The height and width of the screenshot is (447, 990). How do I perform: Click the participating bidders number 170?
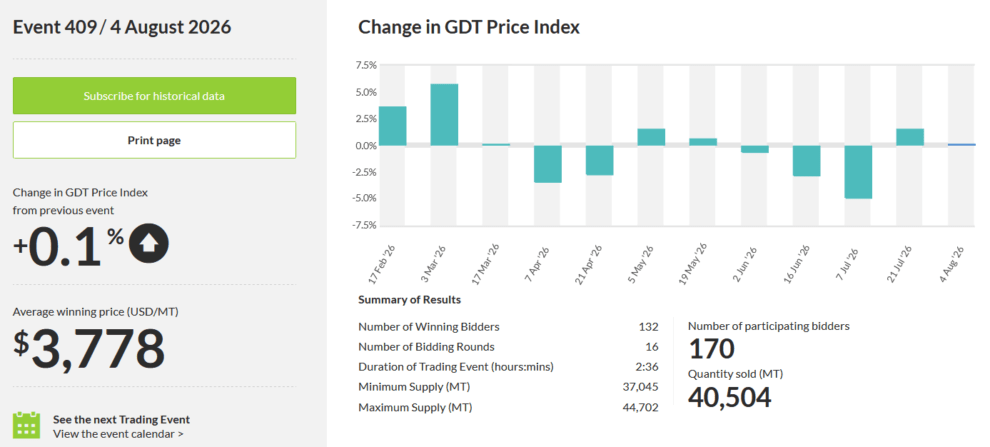tap(712, 349)
